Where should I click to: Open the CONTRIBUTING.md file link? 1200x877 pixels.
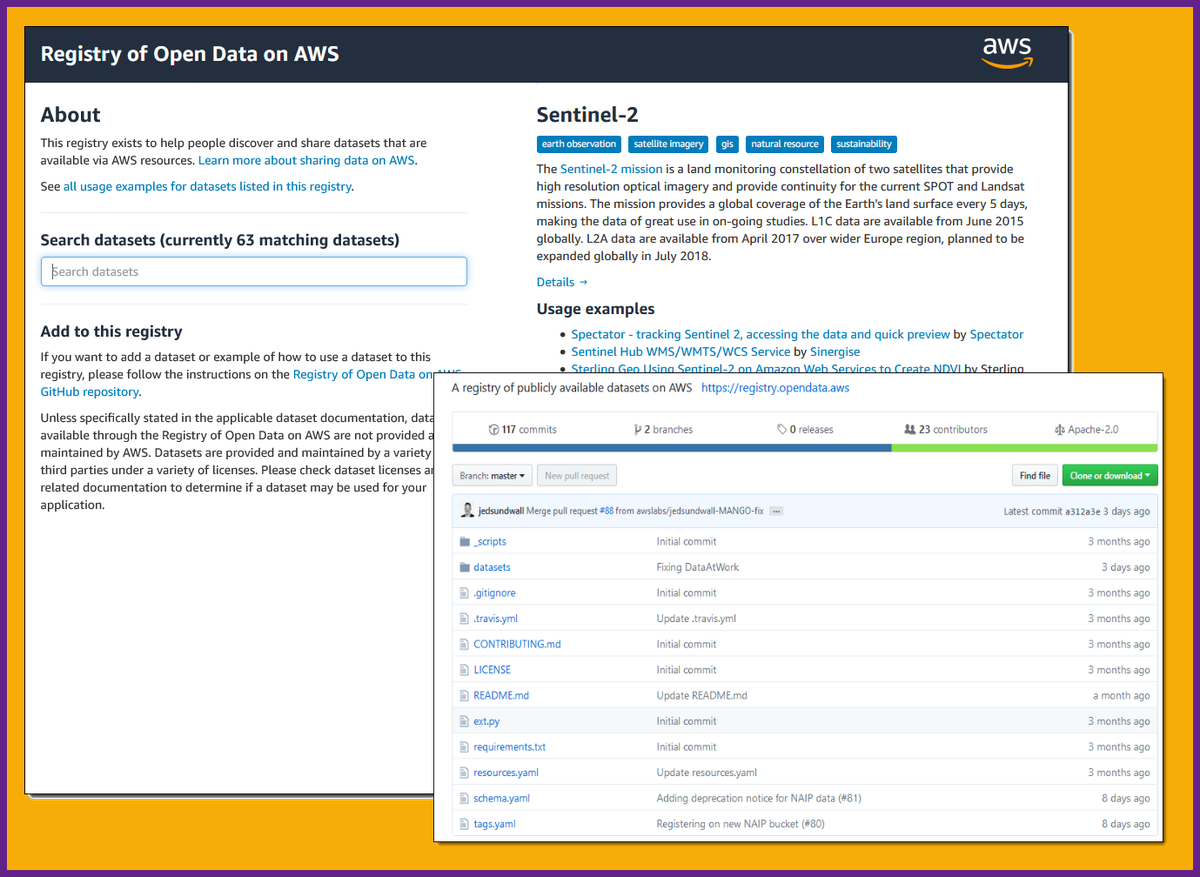click(517, 644)
